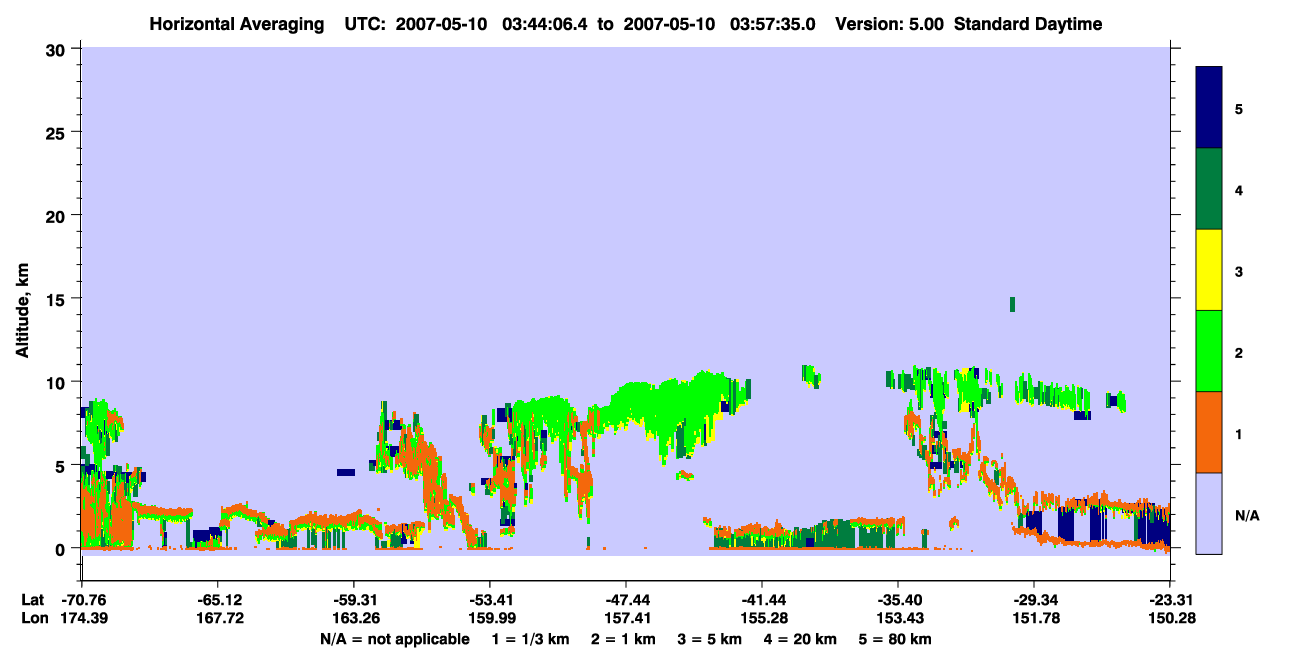Click latitude value -29.34
This screenshot has width=1300, height=667.
[x=1033, y=600]
